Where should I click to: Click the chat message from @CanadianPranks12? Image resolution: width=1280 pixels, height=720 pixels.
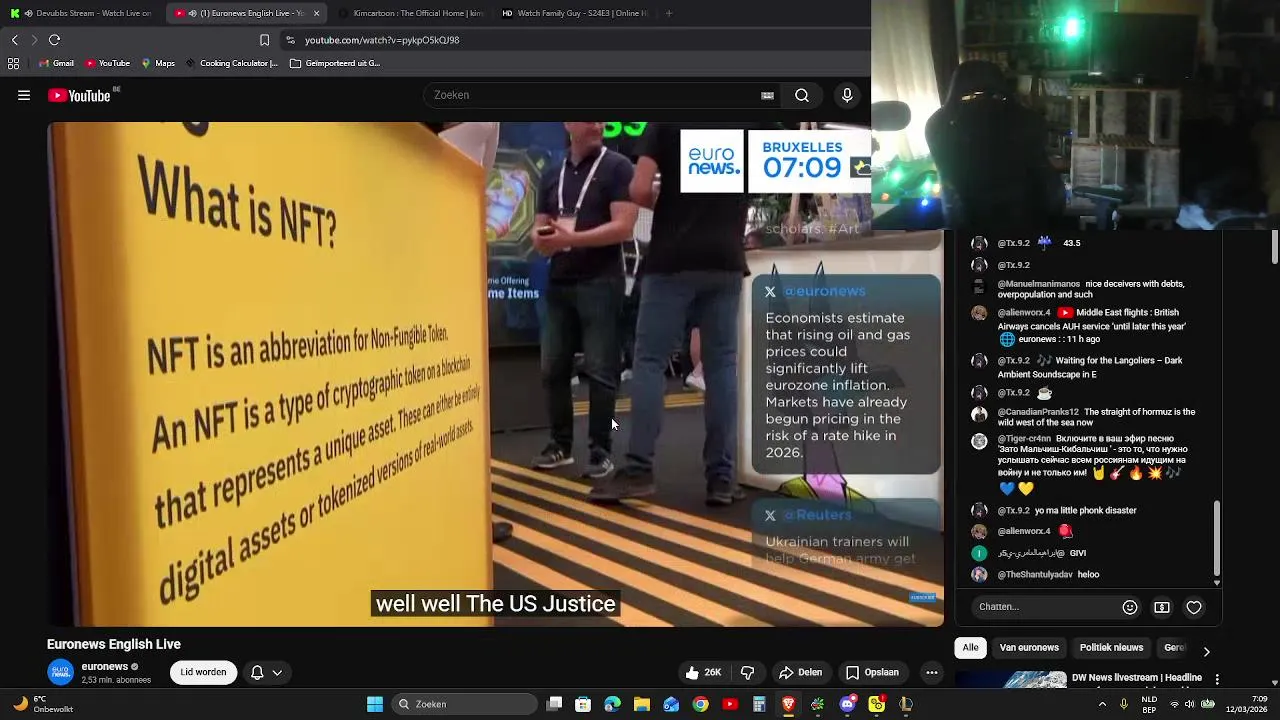[x=1095, y=417]
